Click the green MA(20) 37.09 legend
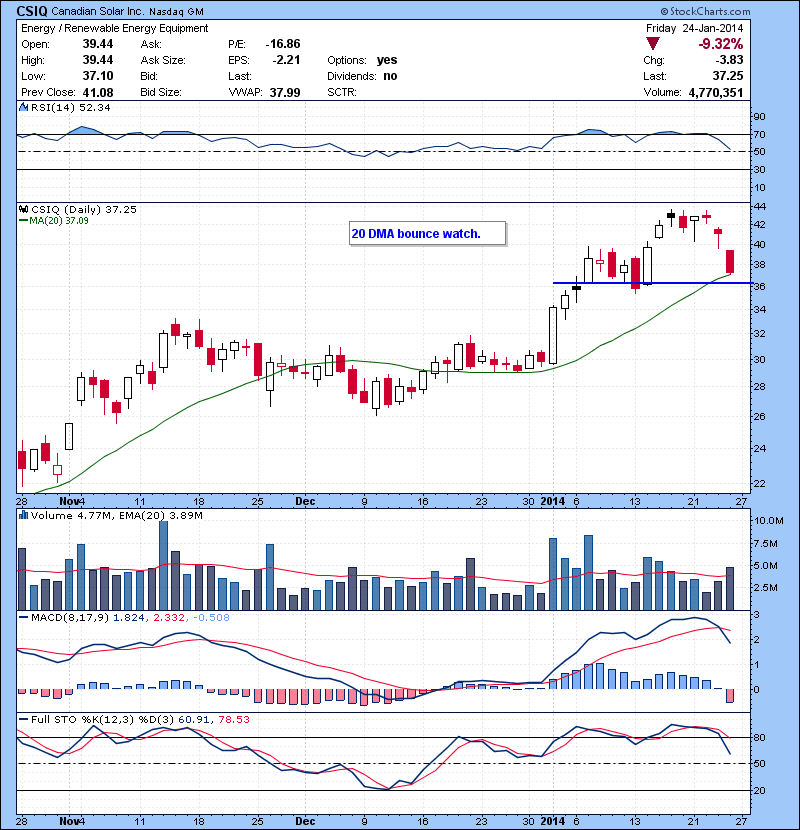The image size is (800, 830). click(x=53, y=220)
